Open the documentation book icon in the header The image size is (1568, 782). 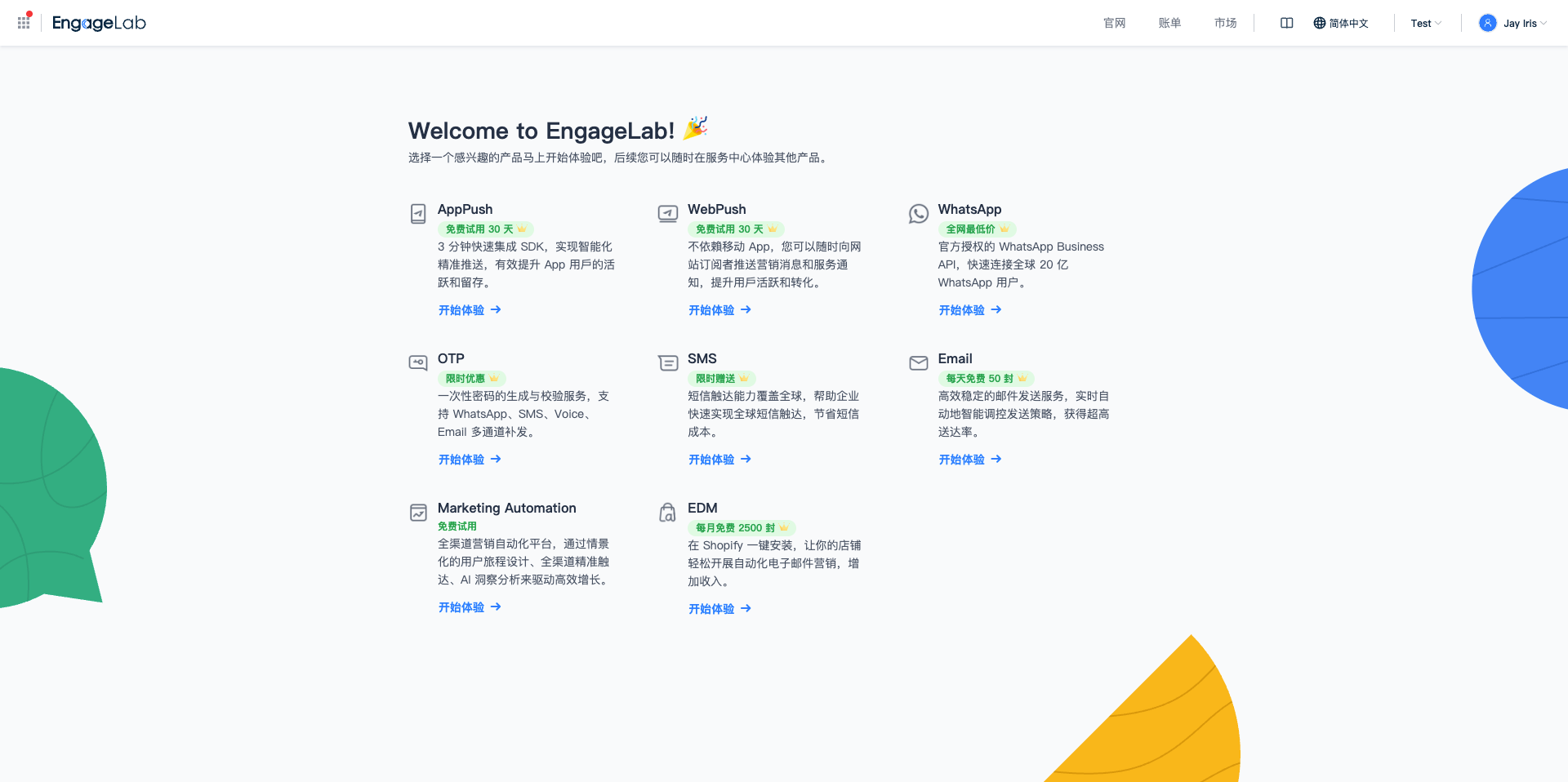1286,23
